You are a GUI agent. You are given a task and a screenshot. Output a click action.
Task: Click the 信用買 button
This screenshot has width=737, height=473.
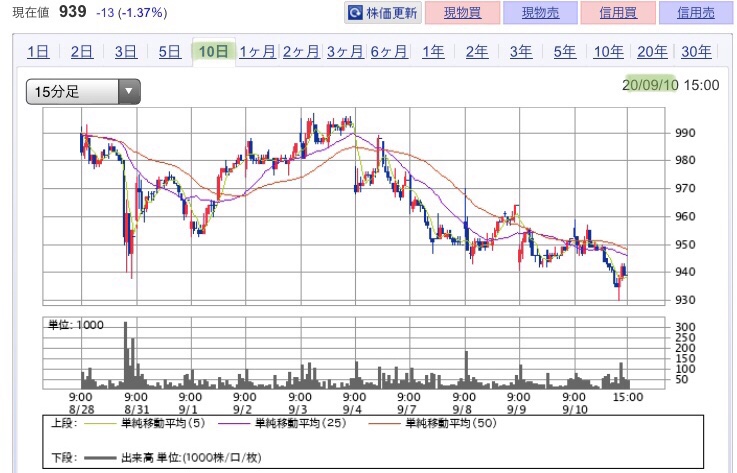(x=618, y=13)
